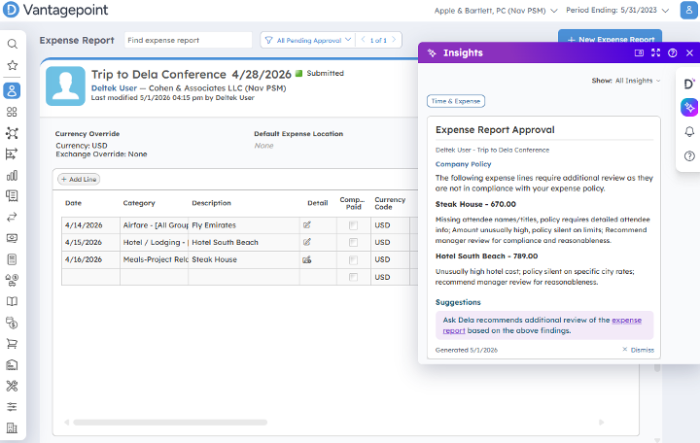Open Dela assistant D icon on right rail
Screen dimensions: 700x443
(x=689, y=84)
